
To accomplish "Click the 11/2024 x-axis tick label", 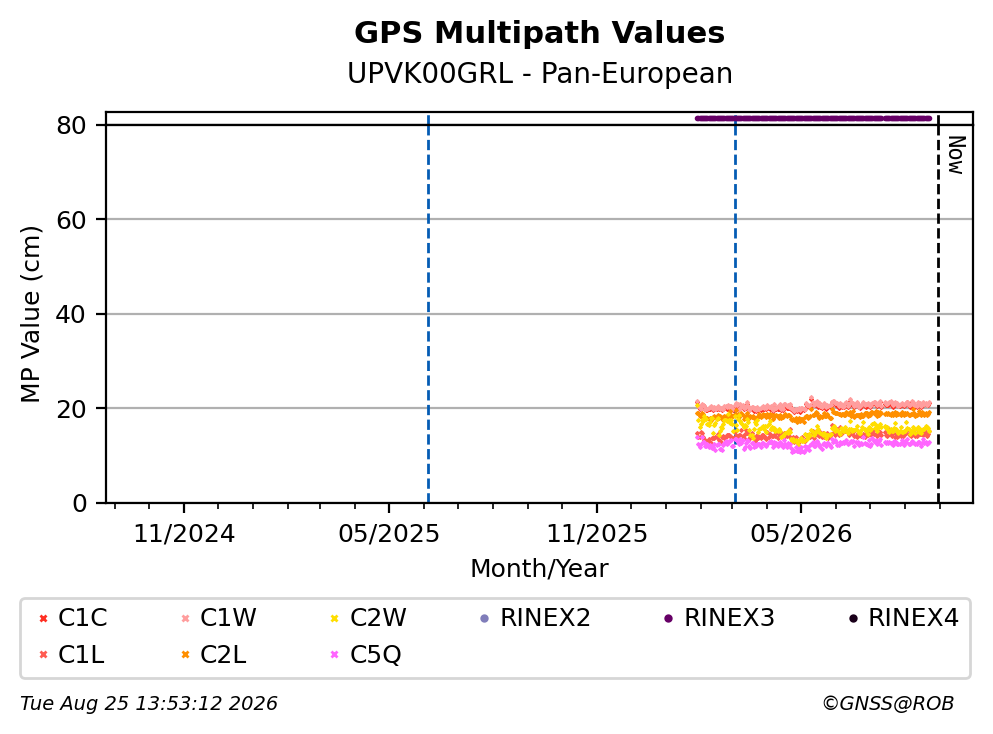I will (184, 534).
